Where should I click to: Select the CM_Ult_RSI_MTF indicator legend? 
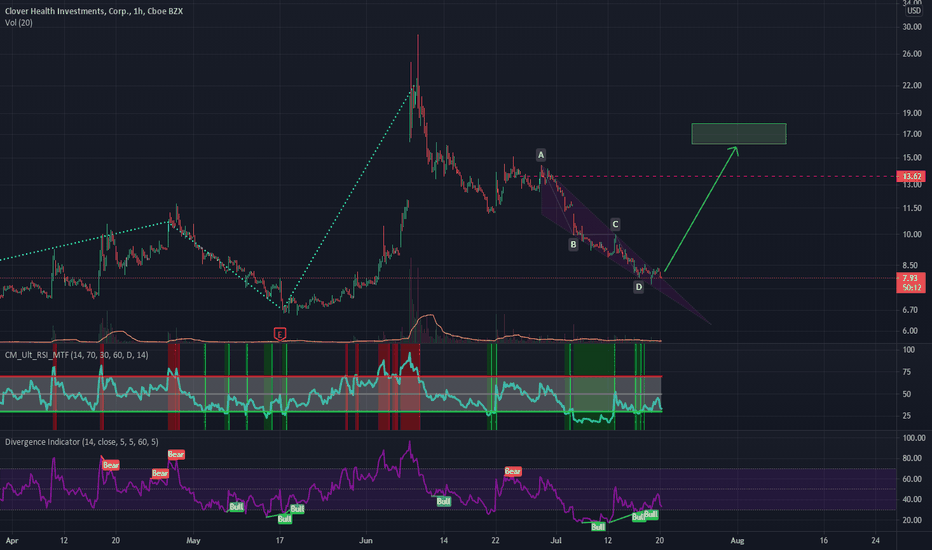click(77, 355)
